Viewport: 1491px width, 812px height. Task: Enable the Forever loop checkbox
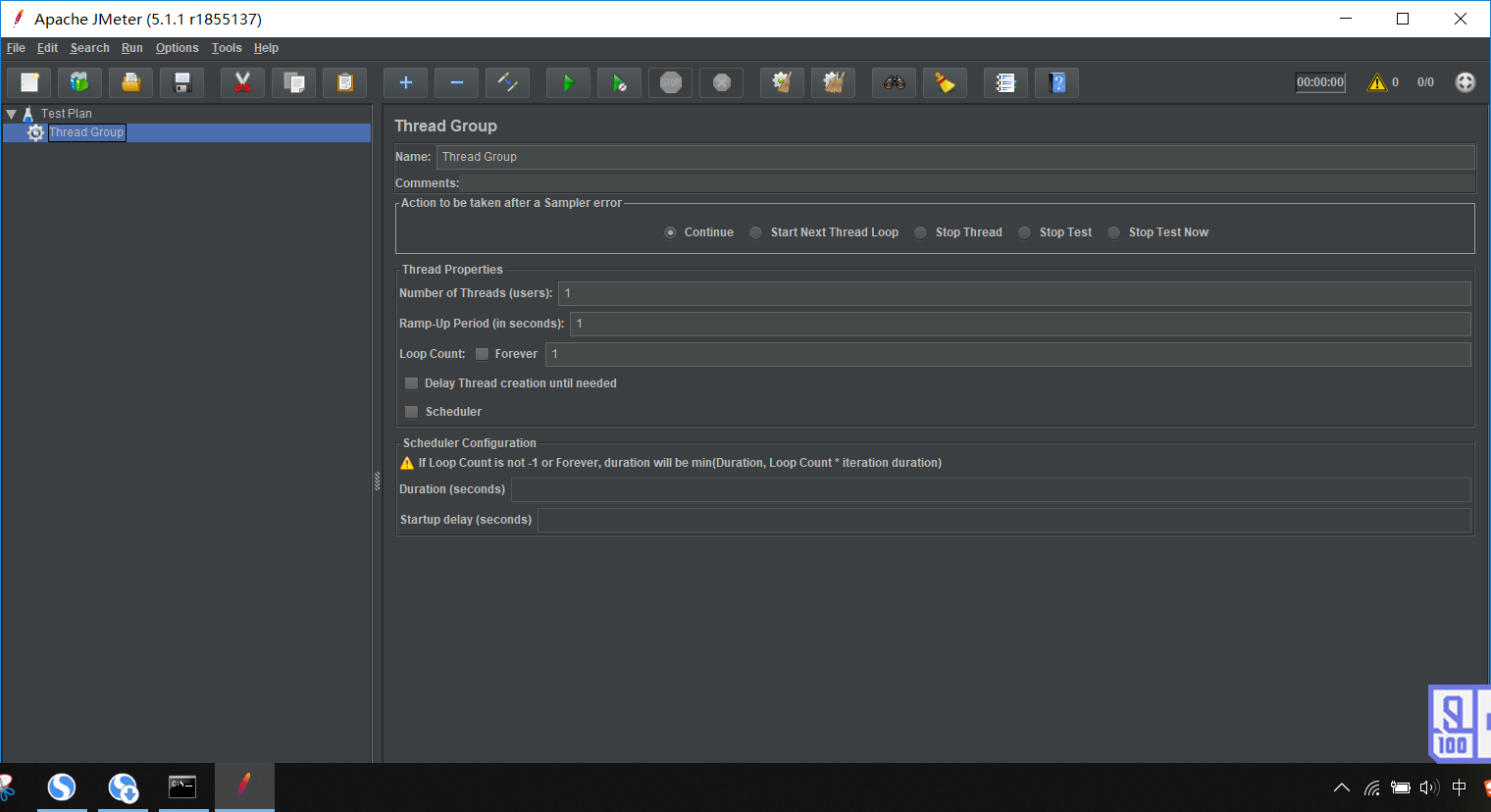(482, 354)
